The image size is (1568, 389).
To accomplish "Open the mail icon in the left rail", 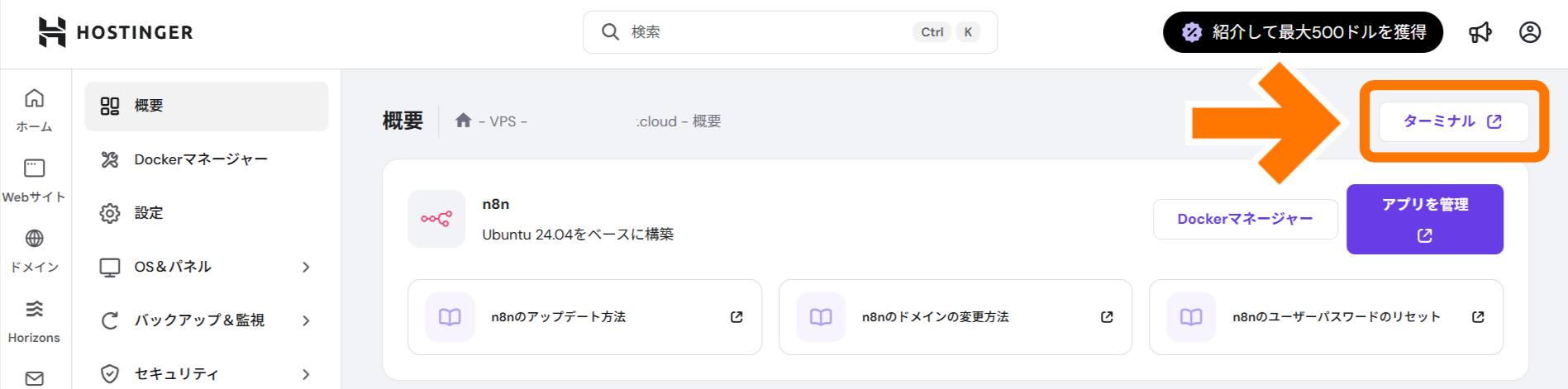I will 34,378.
